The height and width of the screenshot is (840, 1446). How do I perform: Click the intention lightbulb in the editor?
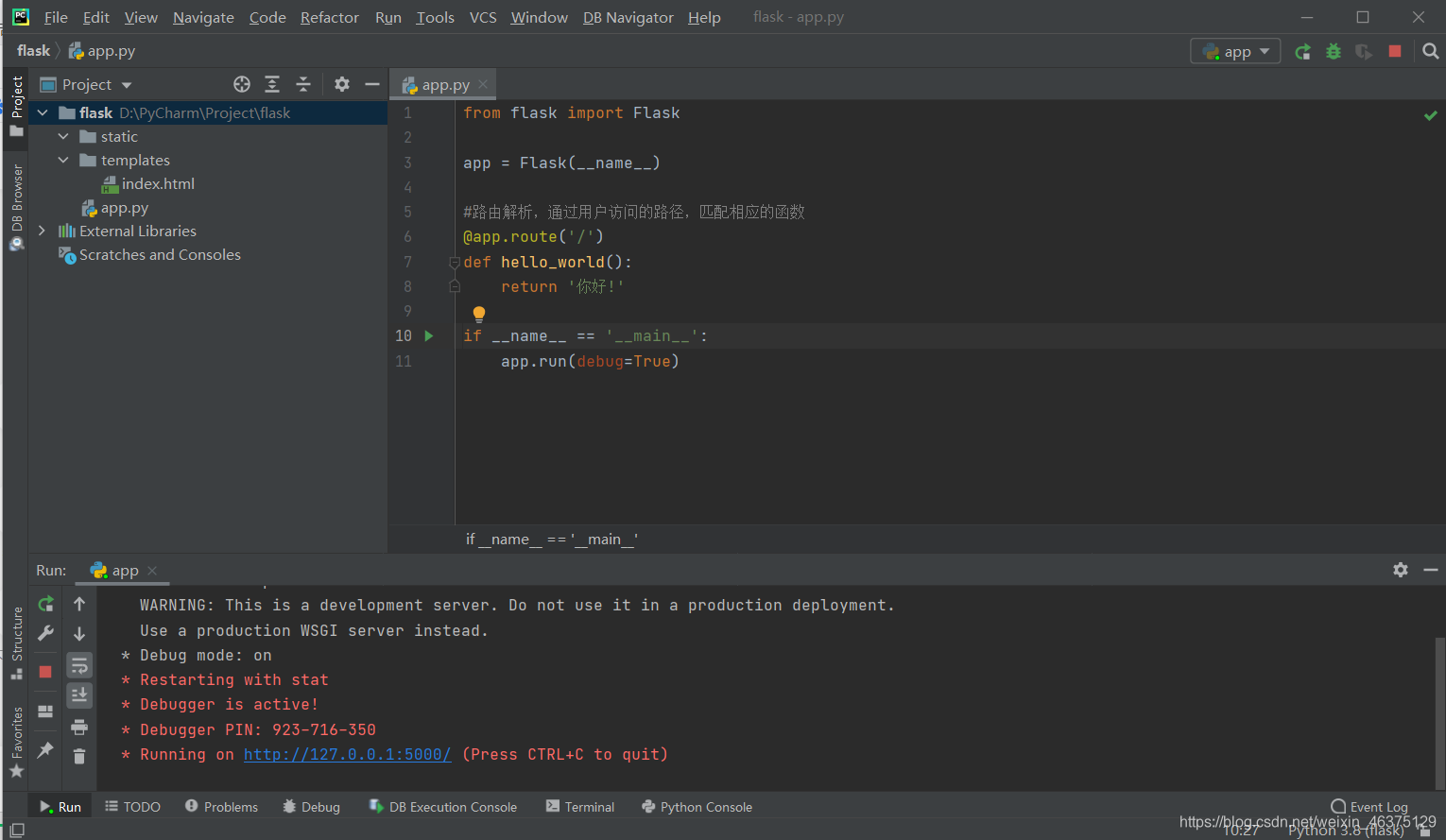point(479,312)
